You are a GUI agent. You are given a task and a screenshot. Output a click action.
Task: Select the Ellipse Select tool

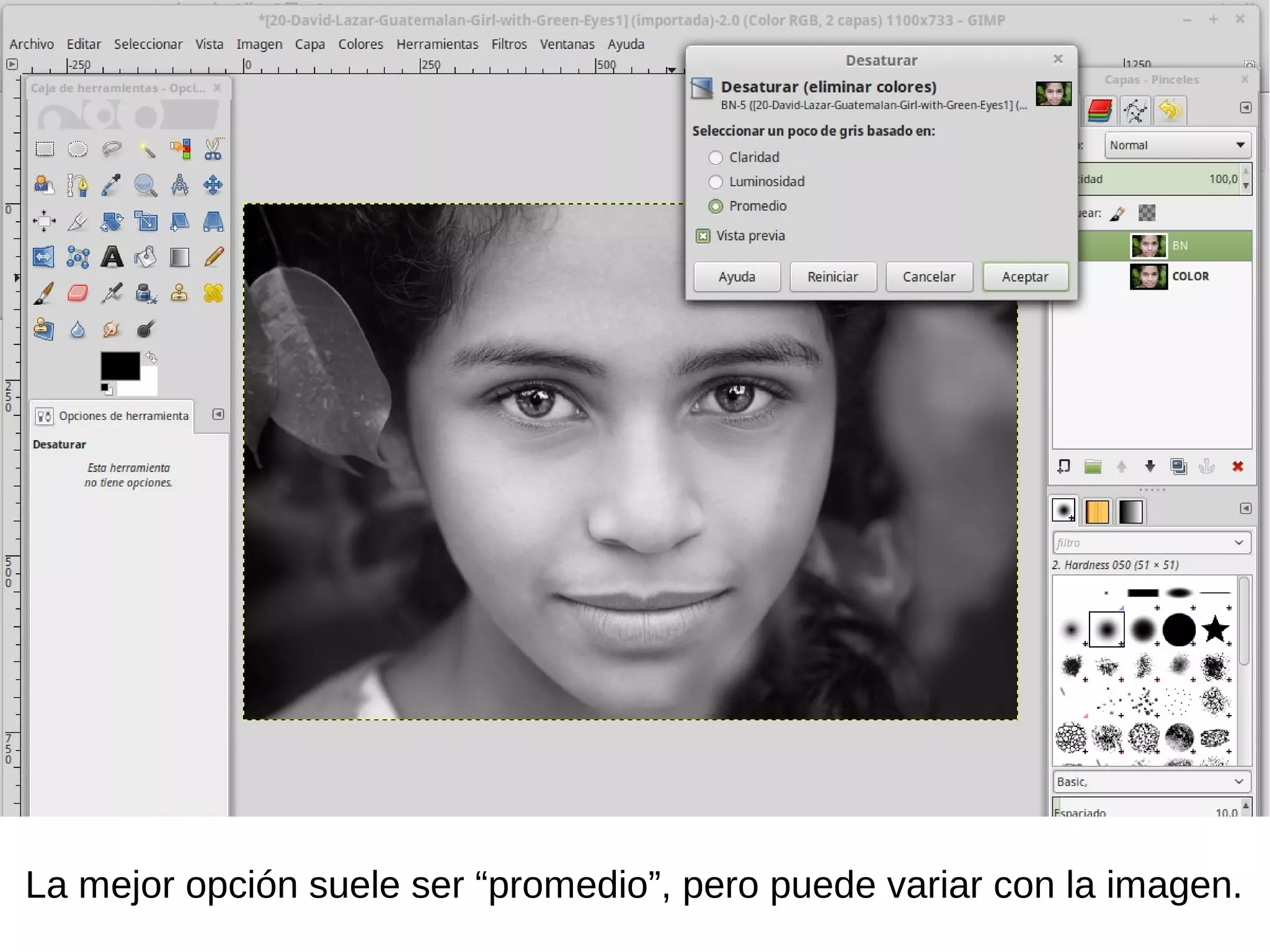click(78, 149)
